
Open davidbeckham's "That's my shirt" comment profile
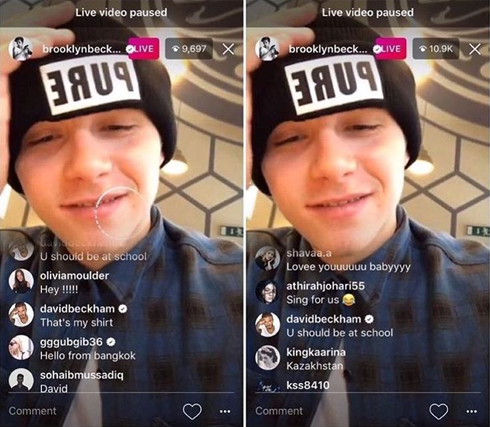coord(21,315)
